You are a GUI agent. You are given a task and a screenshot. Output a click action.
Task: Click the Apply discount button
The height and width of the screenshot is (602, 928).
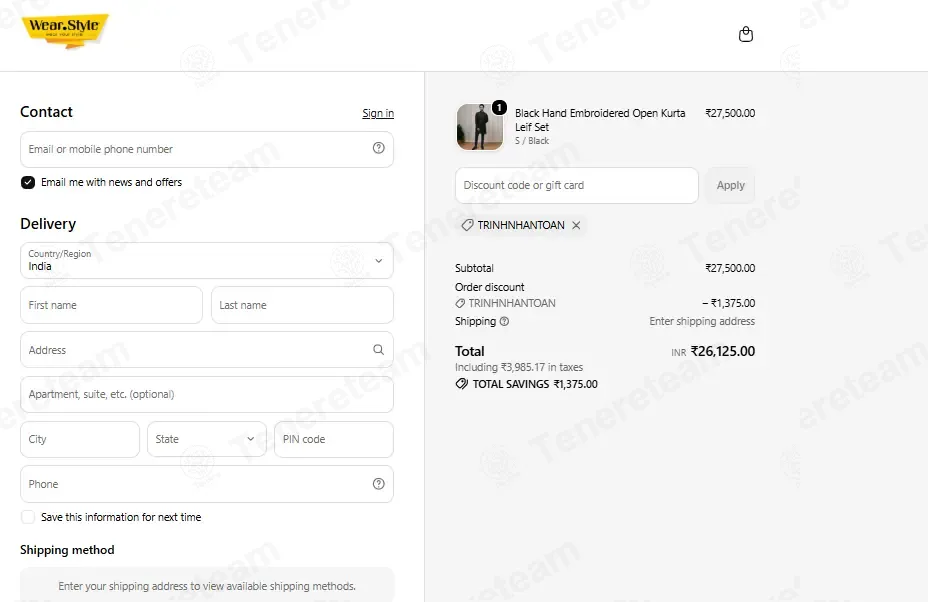730,185
